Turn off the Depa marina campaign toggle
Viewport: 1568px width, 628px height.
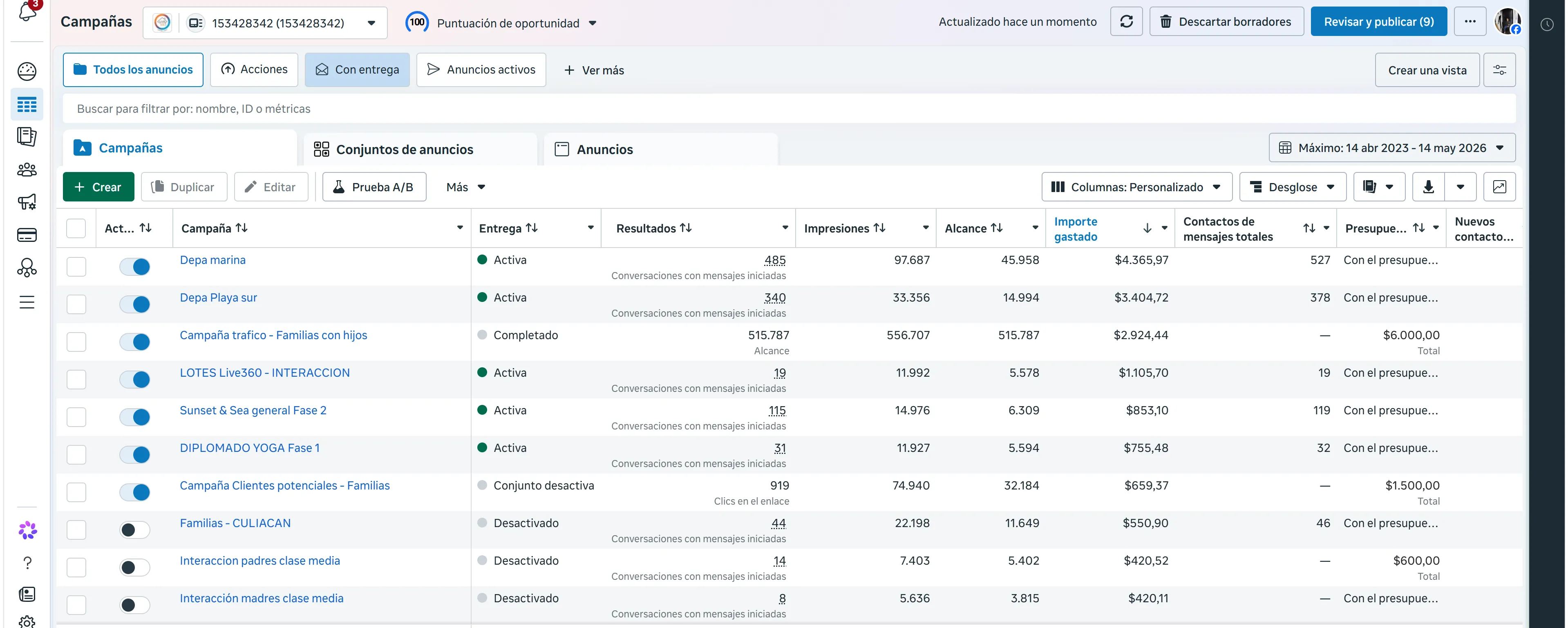tap(134, 266)
